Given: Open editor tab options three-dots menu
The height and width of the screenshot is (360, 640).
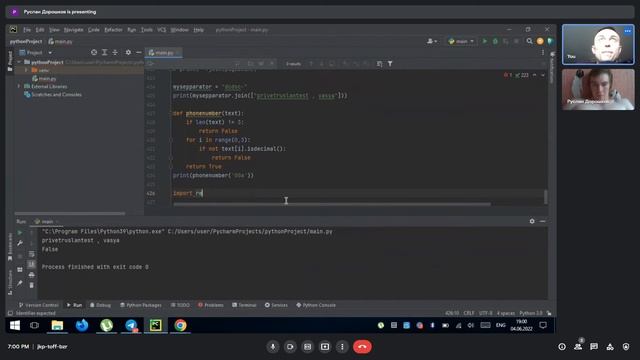Looking at the screenshot, I should pos(543,52).
